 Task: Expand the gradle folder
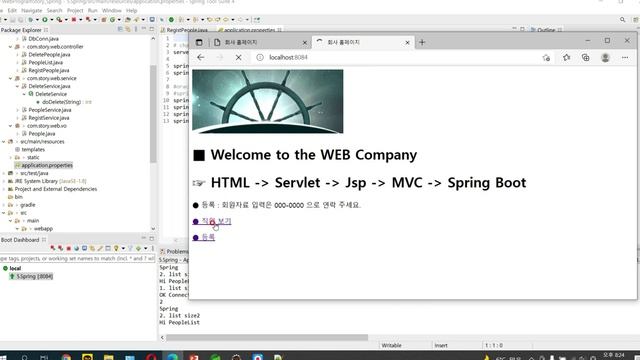[4, 205]
